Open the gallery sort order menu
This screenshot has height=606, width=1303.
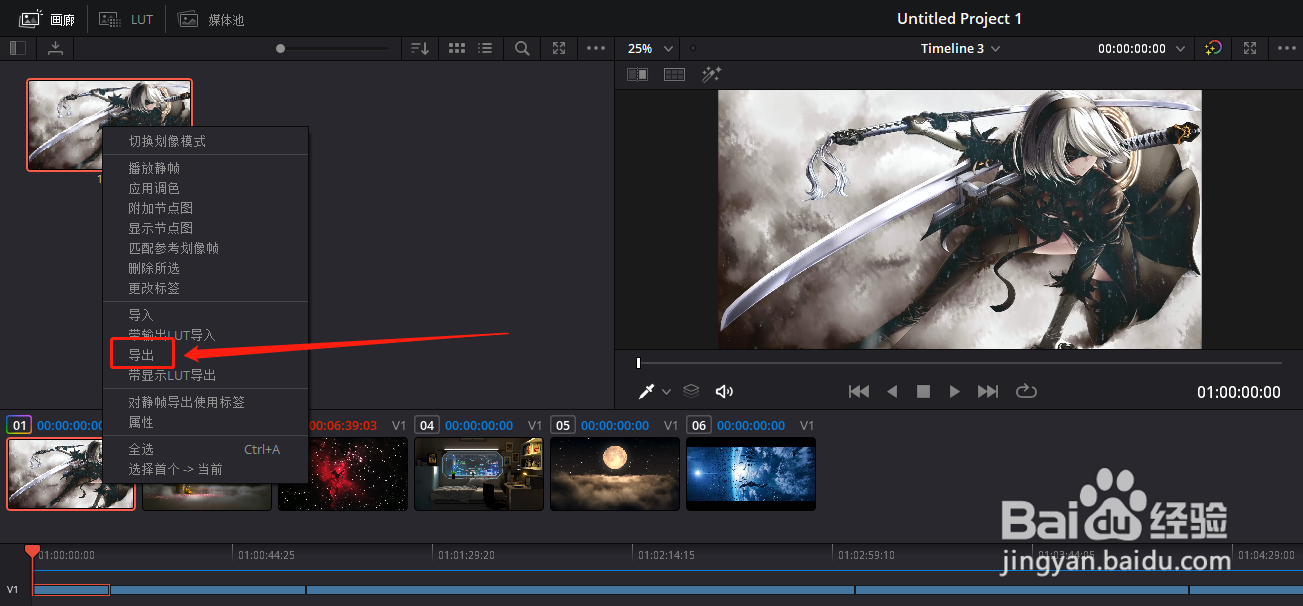[420, 48]
